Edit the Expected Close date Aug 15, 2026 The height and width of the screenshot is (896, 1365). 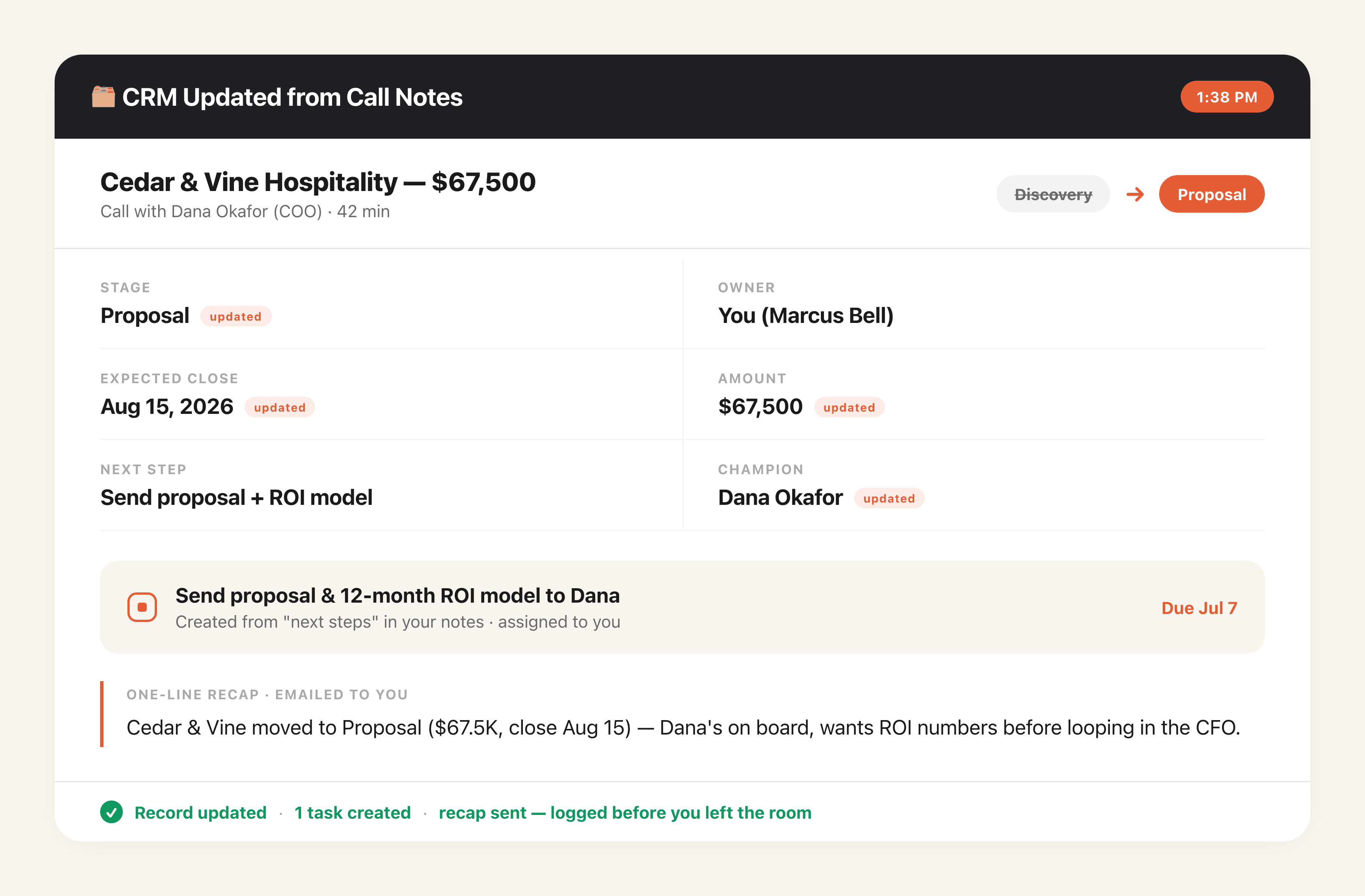pos(167,407)
